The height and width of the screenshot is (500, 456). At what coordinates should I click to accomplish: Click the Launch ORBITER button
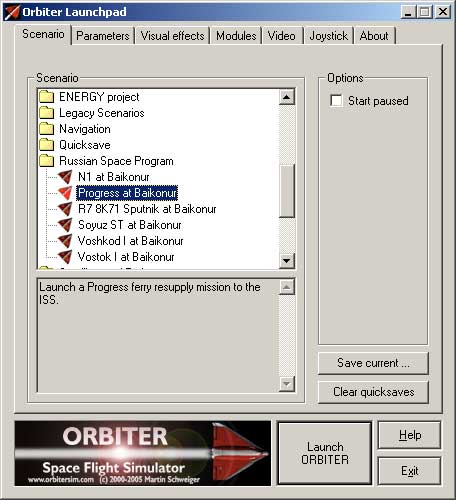[x=325, y=453]
